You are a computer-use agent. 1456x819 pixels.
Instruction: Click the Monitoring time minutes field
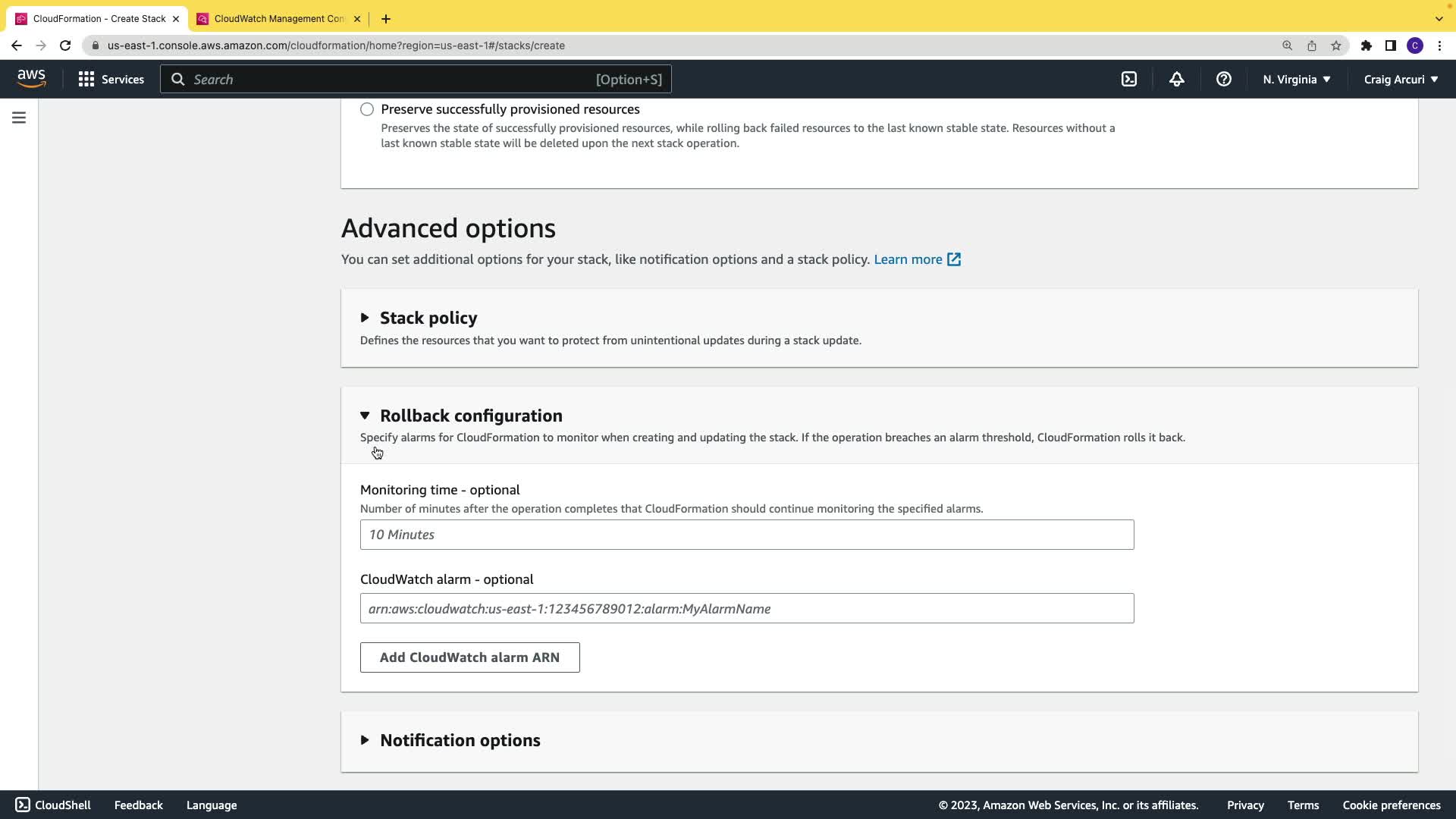tap(746, 535)
